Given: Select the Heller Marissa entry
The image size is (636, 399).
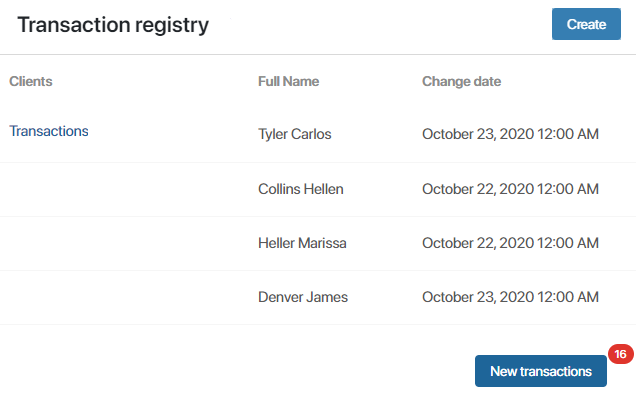Looking at the screenshot, I should pyautogui.click(x=302, y=243).
